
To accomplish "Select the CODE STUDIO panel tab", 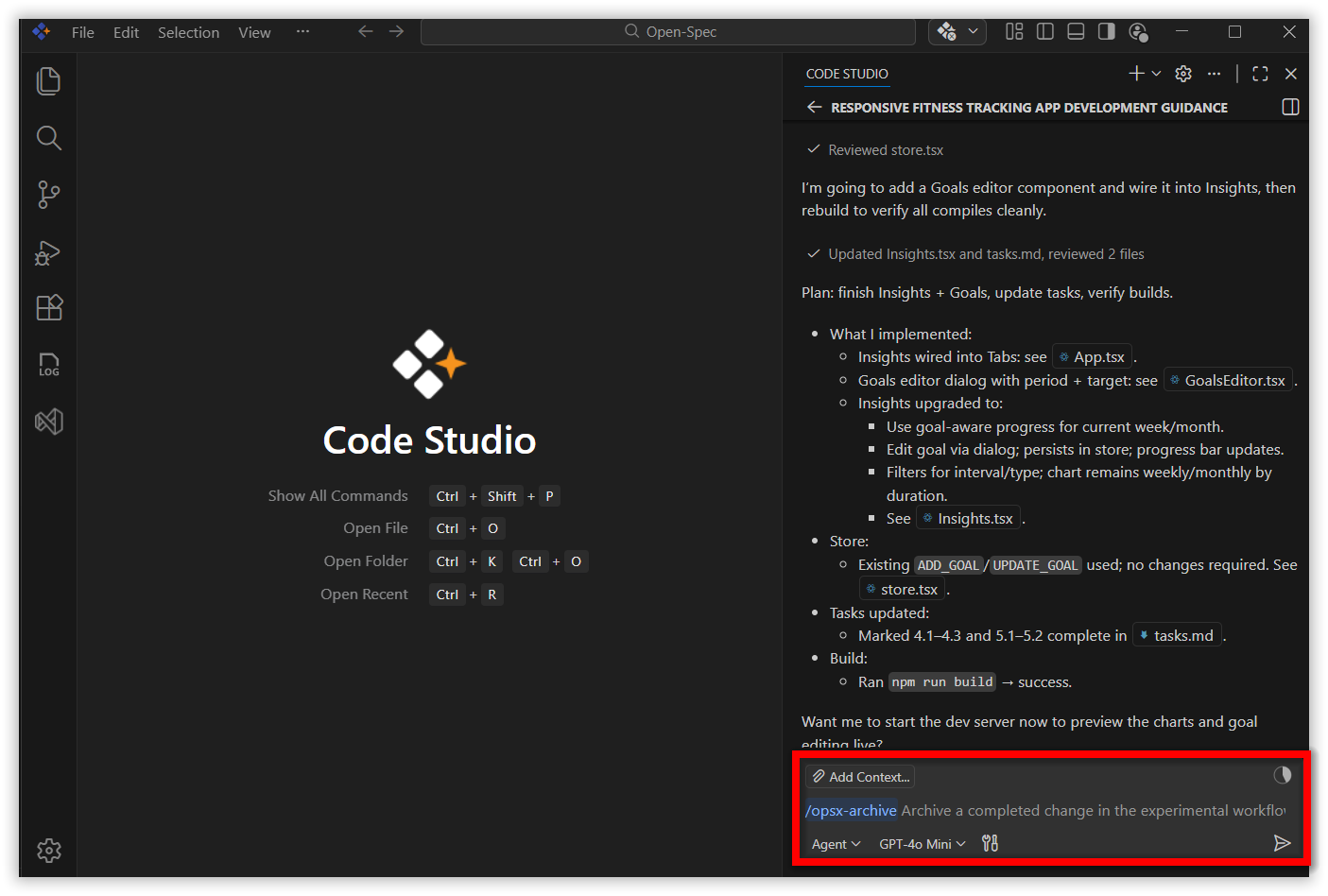I will click(847, 74).
